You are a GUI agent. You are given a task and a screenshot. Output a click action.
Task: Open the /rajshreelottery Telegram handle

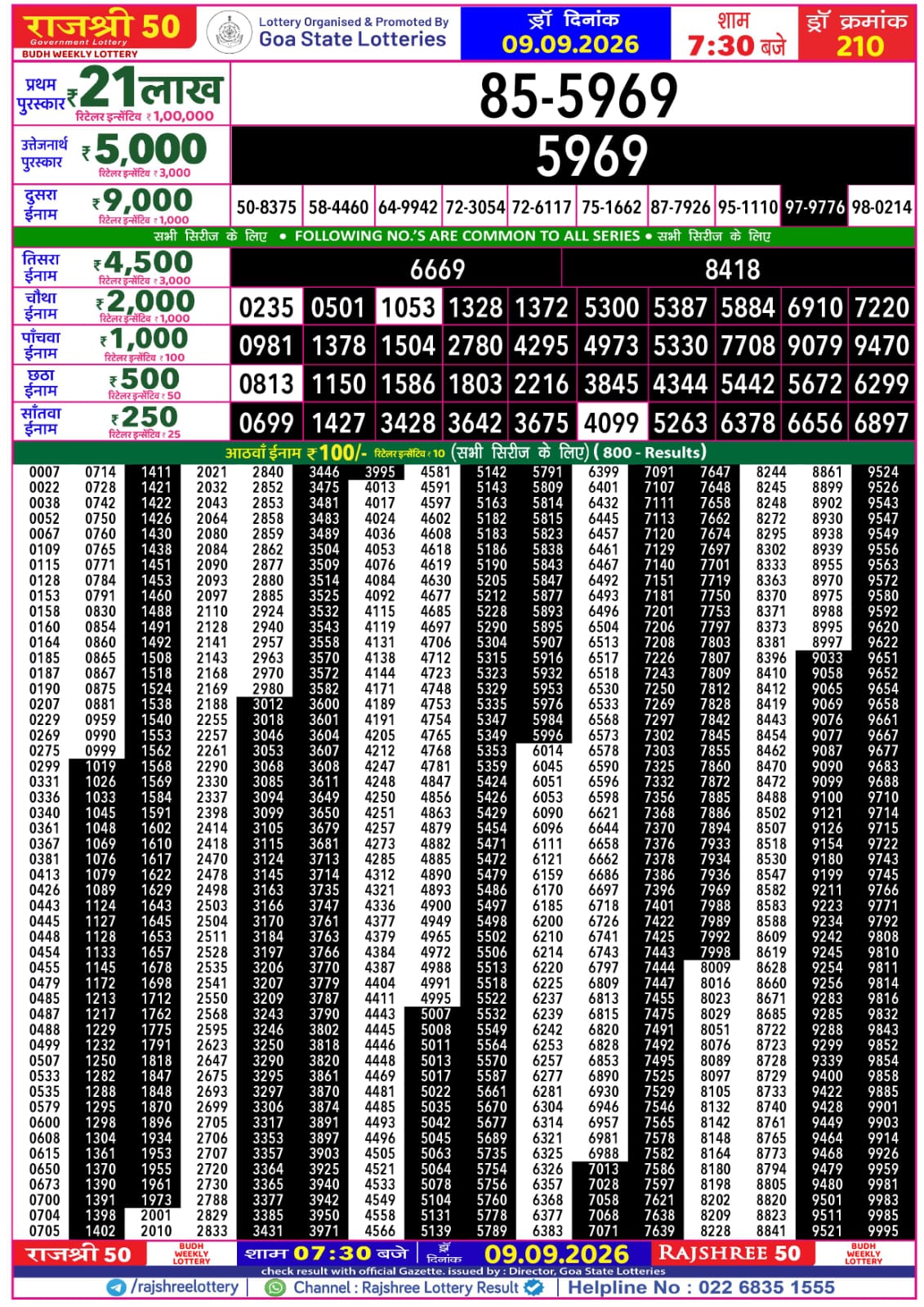[x=185, y=1287]
